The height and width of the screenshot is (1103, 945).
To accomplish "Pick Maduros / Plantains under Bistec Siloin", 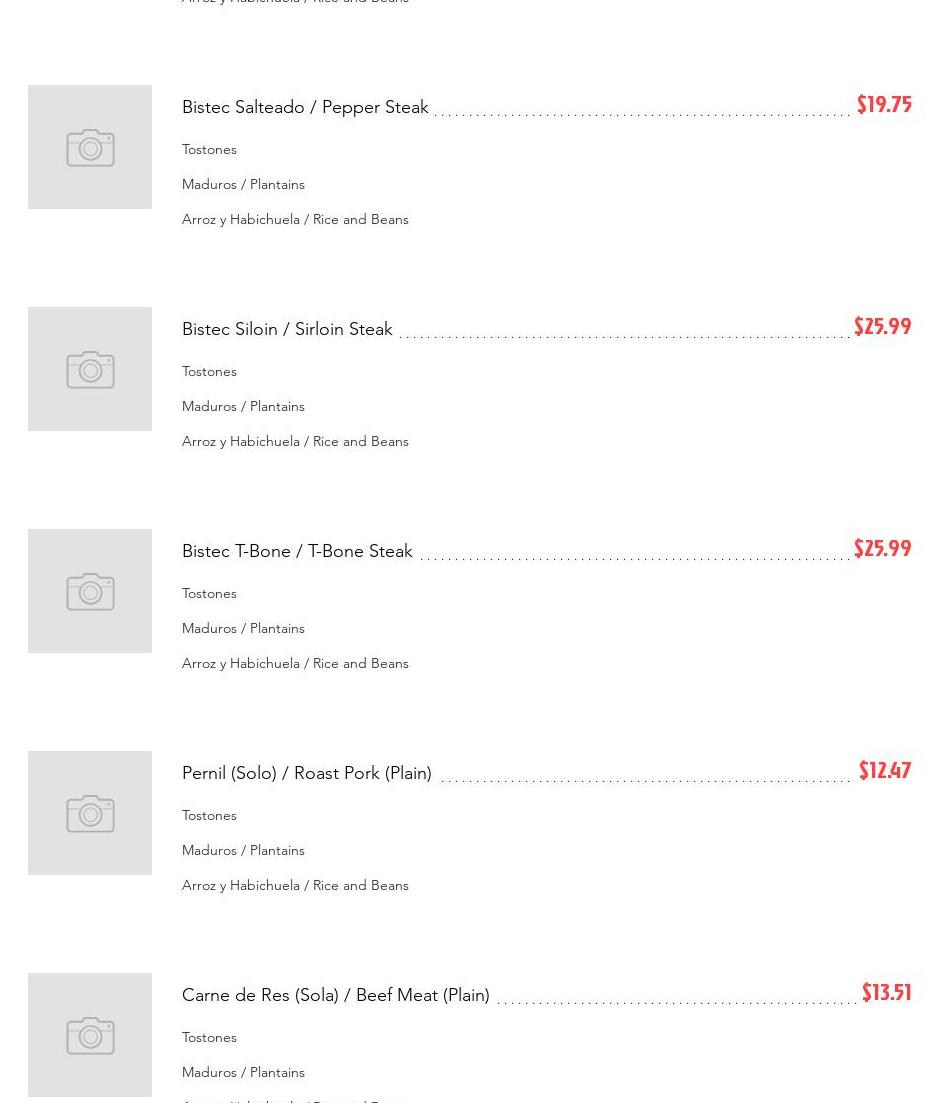I will [x=243, y=406].
